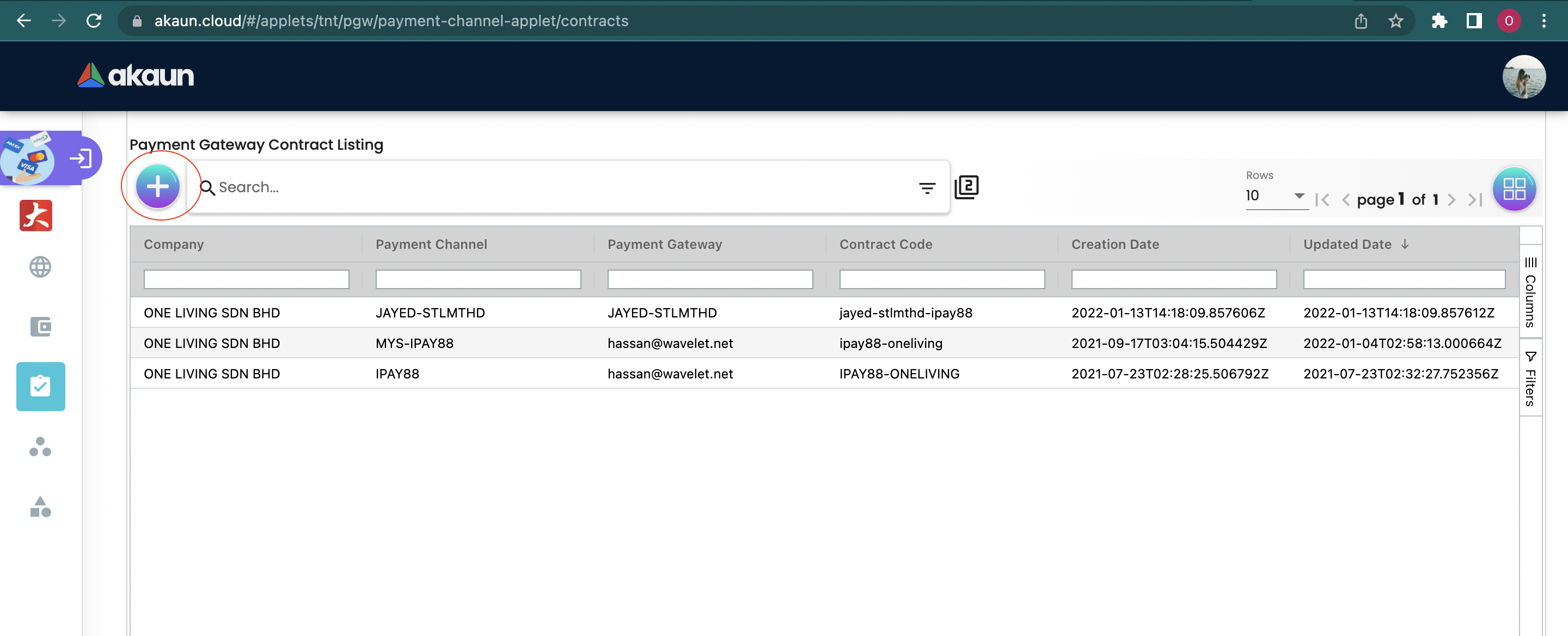This screenshot has height=636, width=1568.
Task: Open the shapes icon in sidebar
Action: point(40,506)
